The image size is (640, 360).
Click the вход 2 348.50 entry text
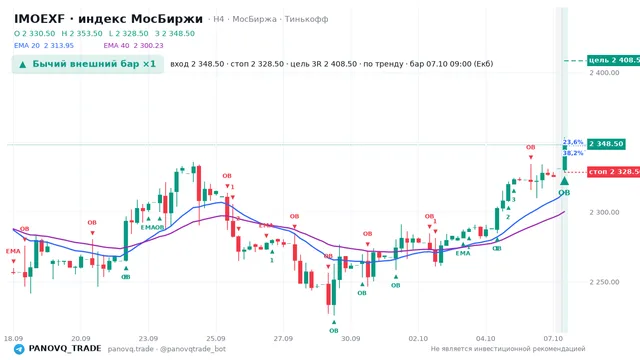pyautogui.click(x=197, y=64)
